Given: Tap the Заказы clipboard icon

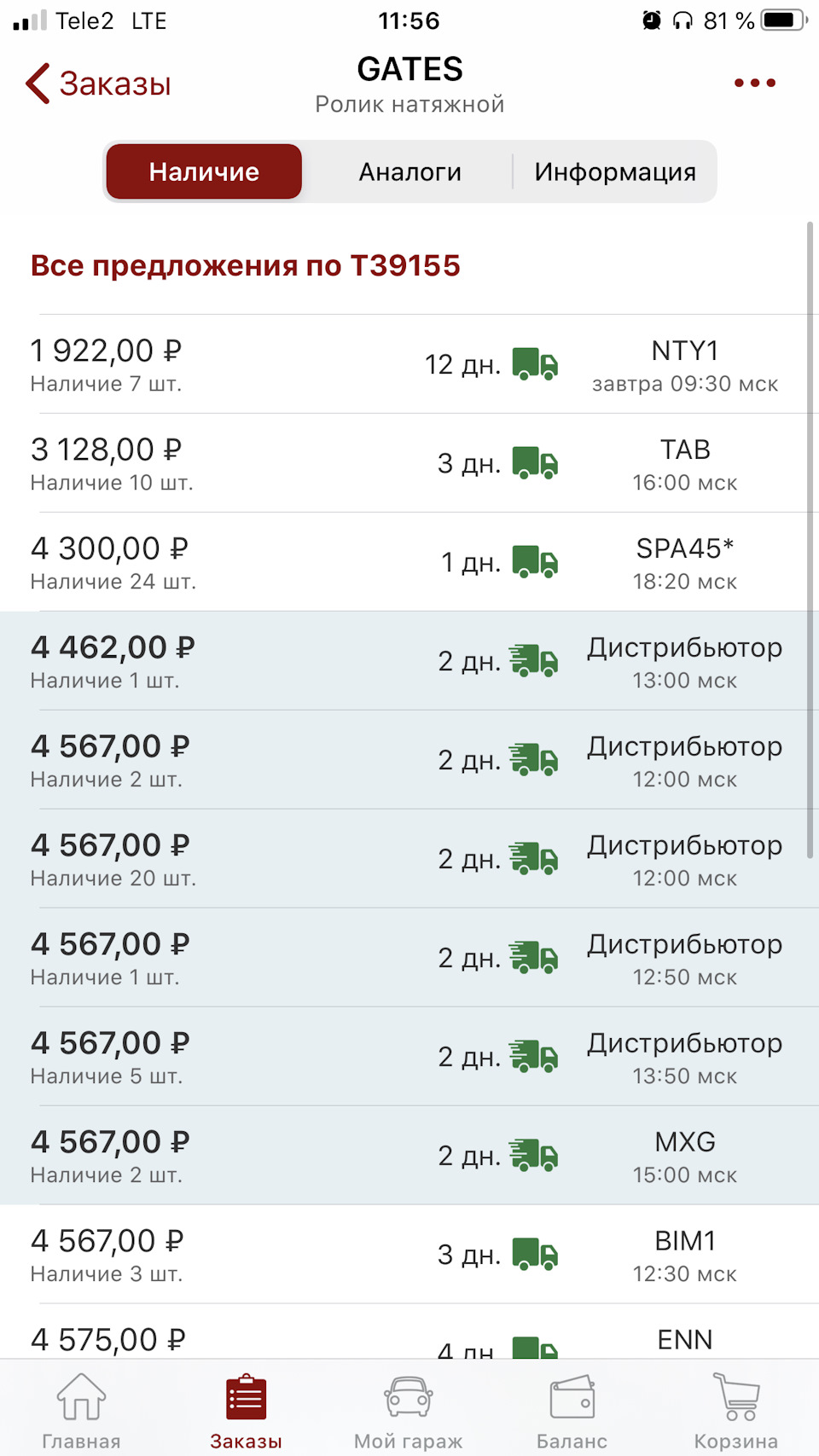Looking at the screenshot, I should 246,1397.
